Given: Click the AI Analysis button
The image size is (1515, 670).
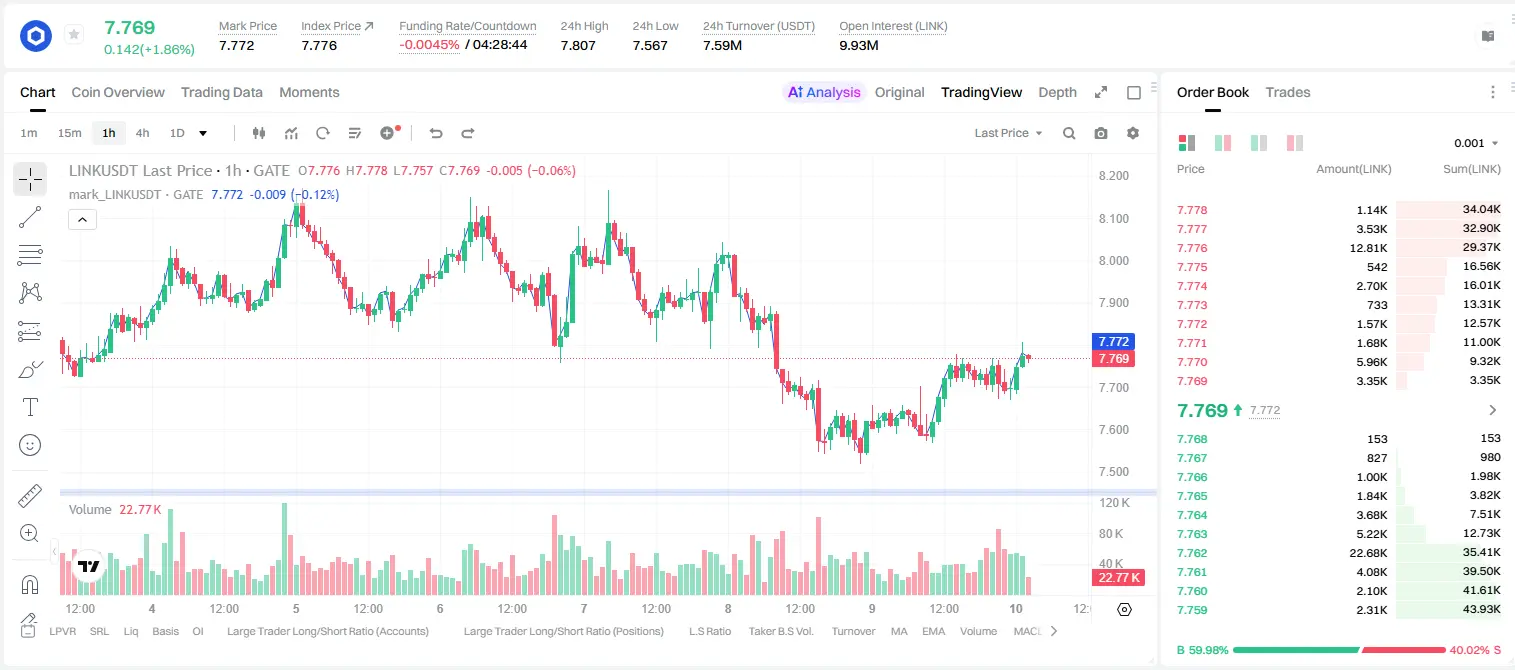Looking at the screenshot, I should click(824, 92).
